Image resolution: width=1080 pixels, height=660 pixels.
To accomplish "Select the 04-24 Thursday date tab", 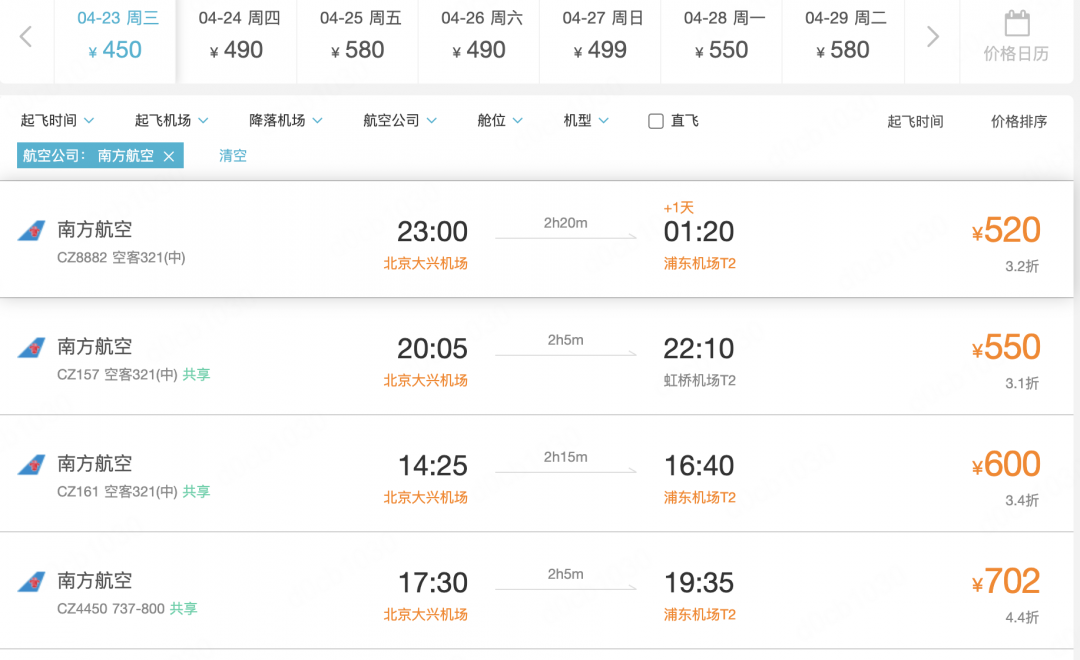I will click(x=238, y=37).
